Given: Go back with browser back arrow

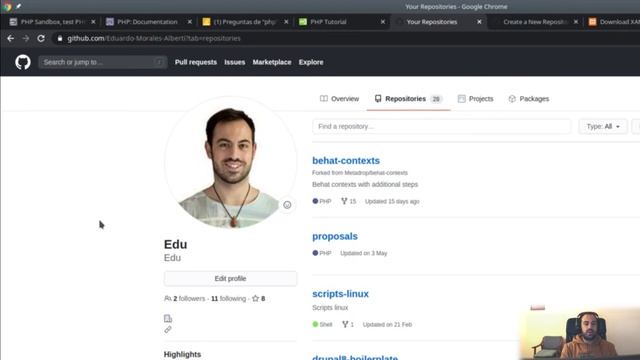Looking at the screenshot, I should click(11, 38).
